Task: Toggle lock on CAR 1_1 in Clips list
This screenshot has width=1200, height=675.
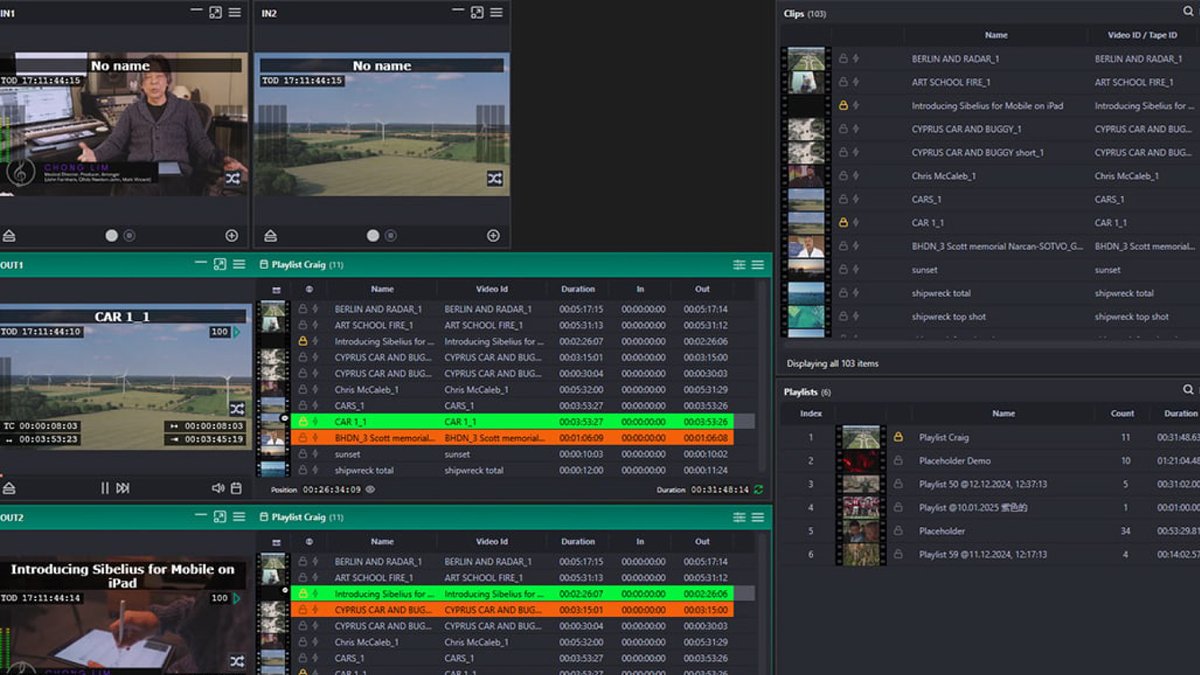Action: click(x=843, y=223)
